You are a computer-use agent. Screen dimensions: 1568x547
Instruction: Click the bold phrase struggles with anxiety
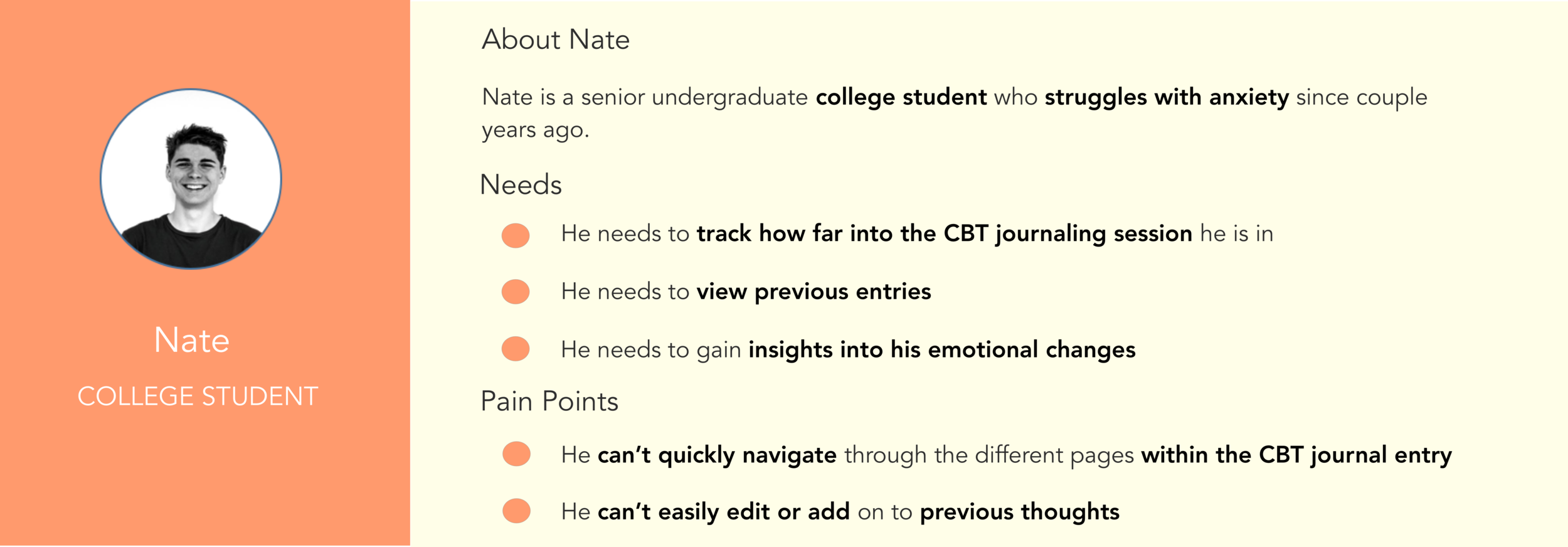1167,97
